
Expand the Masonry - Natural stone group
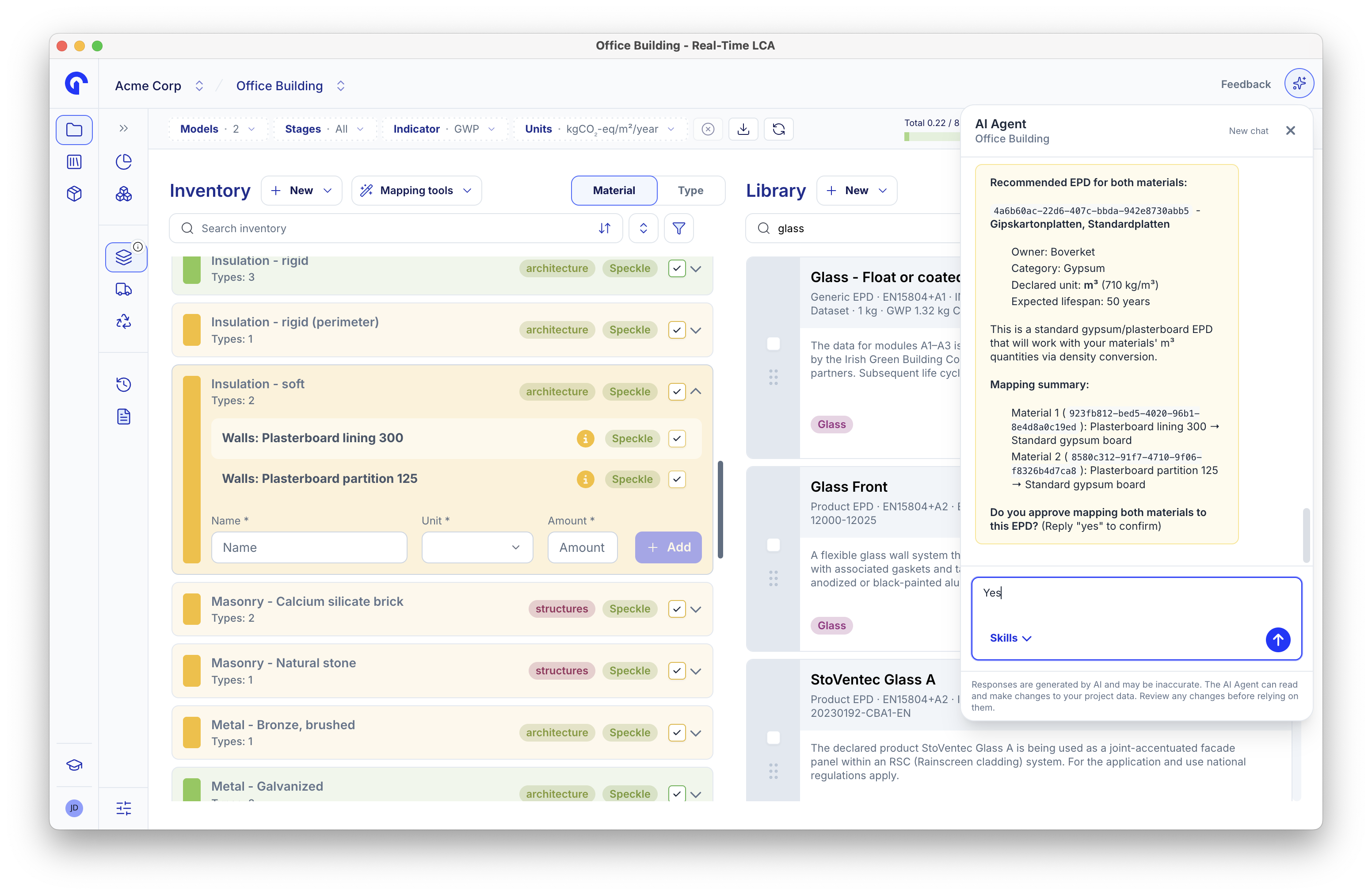tap(696, 671)
